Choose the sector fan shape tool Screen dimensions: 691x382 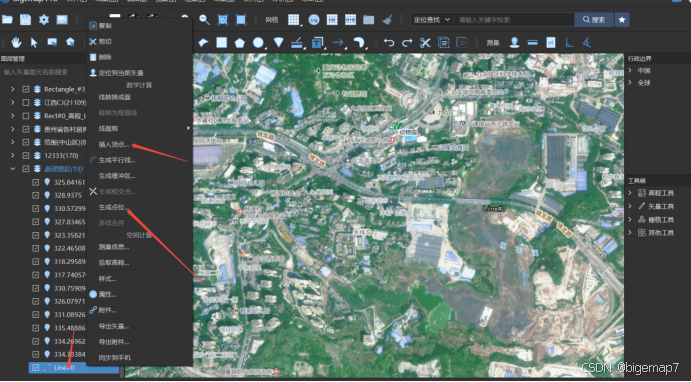coord(279,42)
